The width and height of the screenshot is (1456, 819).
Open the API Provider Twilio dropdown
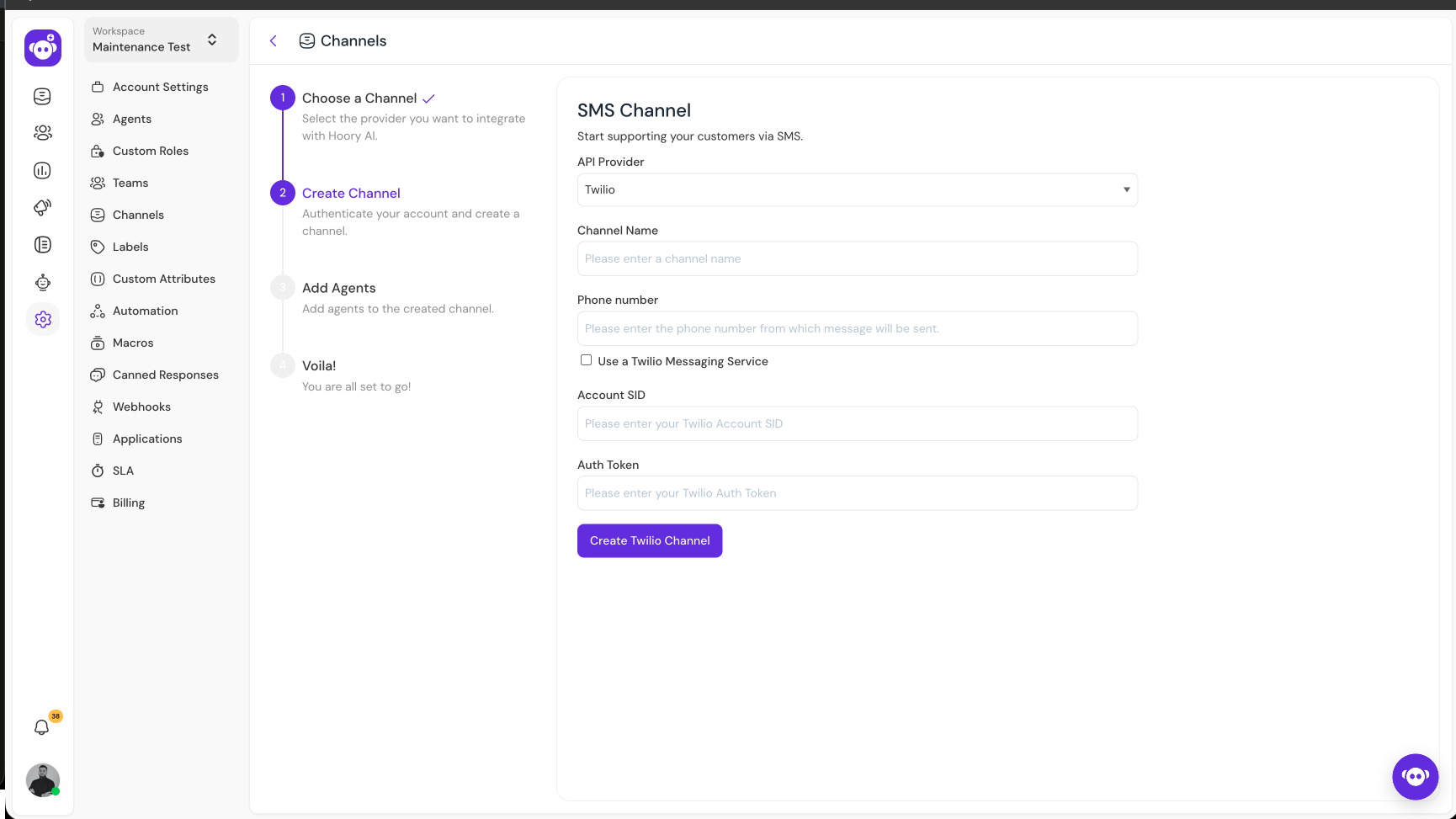point(857,190)
